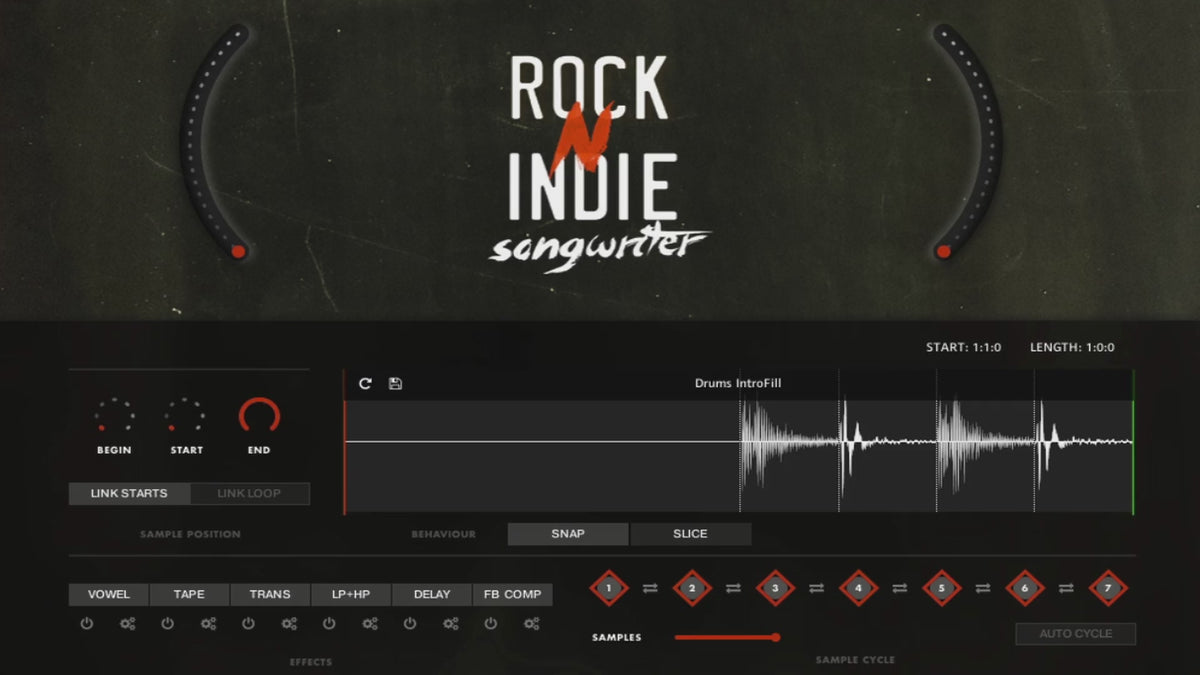Open settings gears for FB COMP effect
The height and width of the screenshot is (675, 1200).
coord(532,624)
